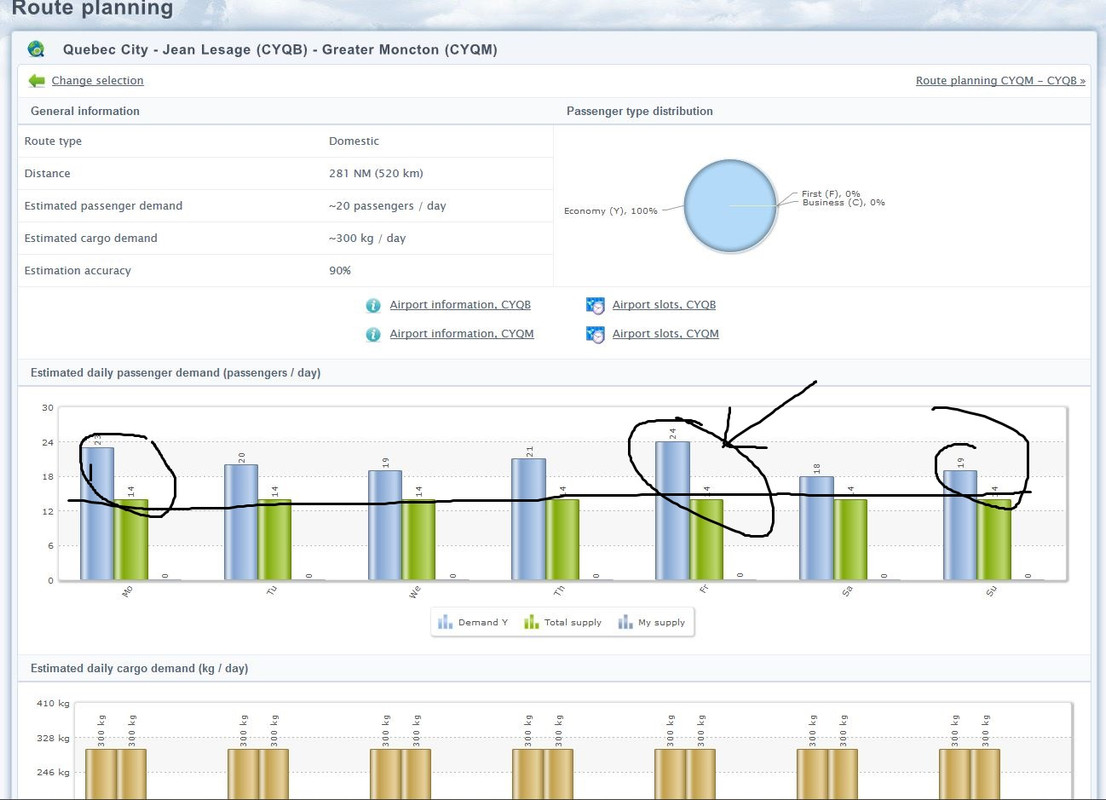Click the clock slot icon for CYQM

[x=595, y=334]
